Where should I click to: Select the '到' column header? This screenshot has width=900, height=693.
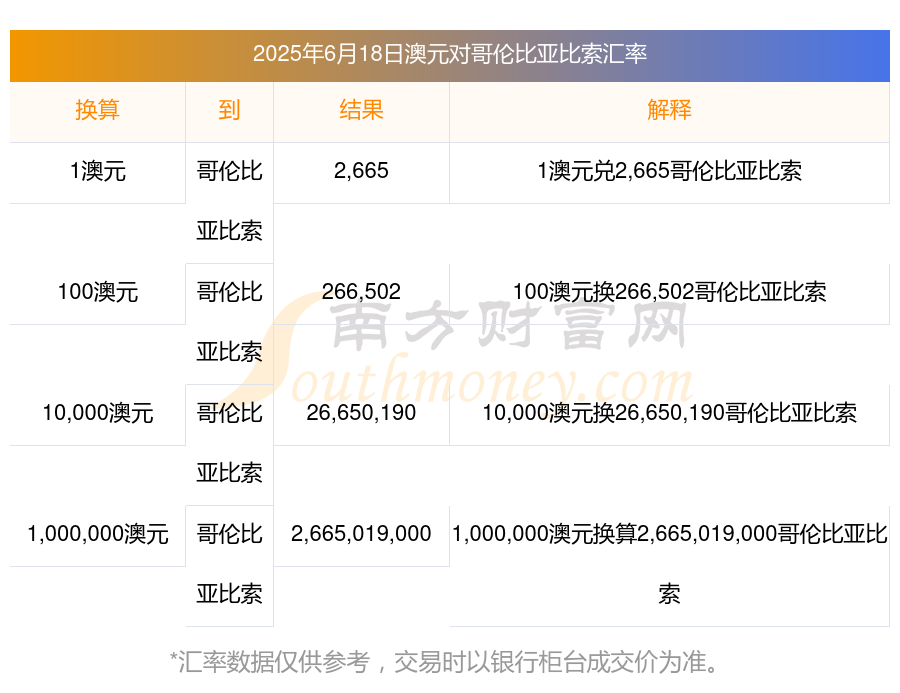229,110
